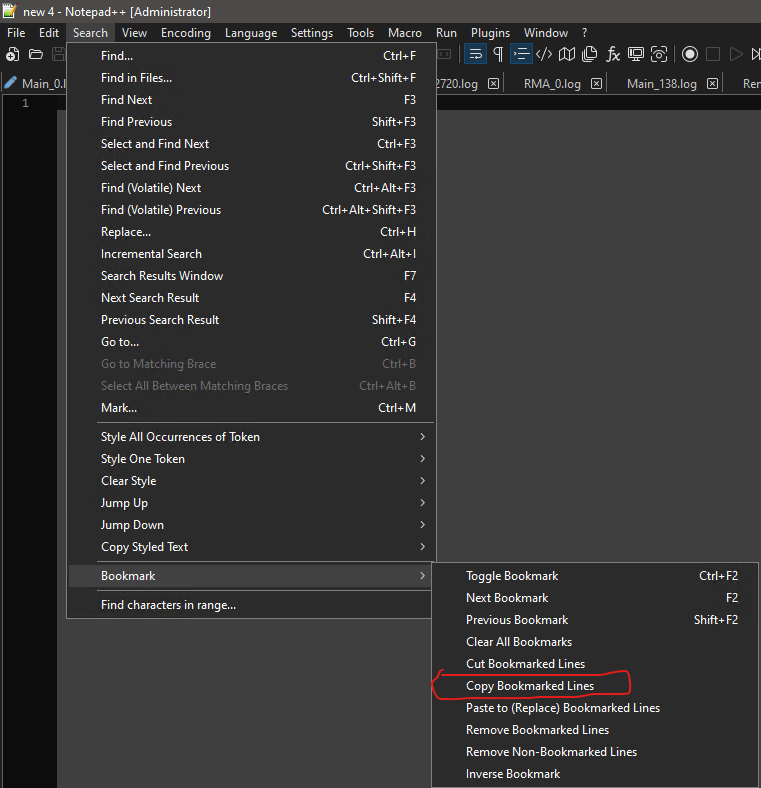
Task: Open the Language menu
Action: click(251, 33)
